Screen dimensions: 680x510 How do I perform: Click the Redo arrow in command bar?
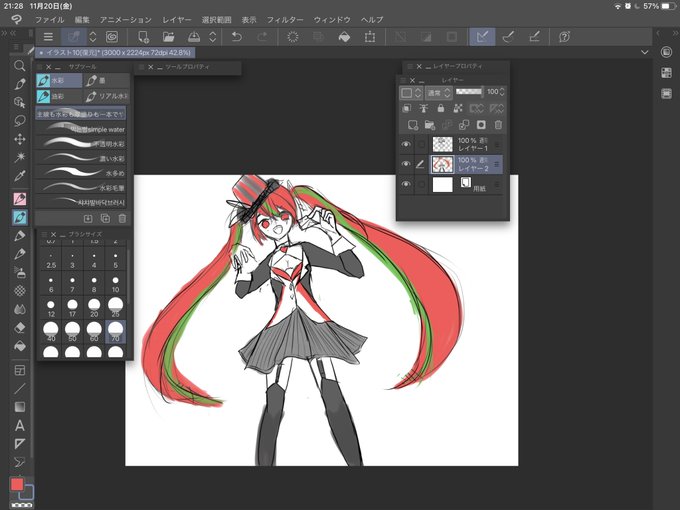point(262,37)
